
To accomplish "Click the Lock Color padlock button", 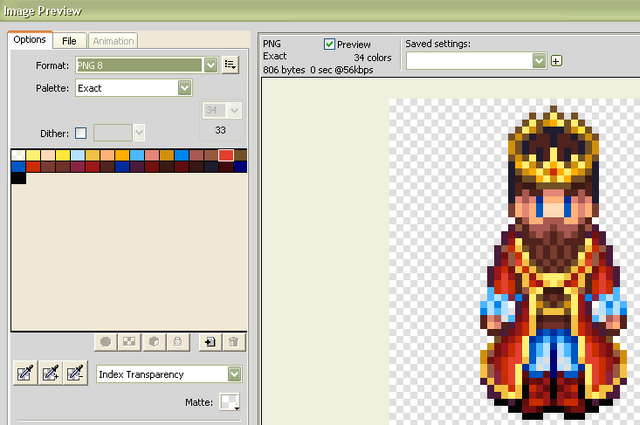I will (x=178, y=342).
